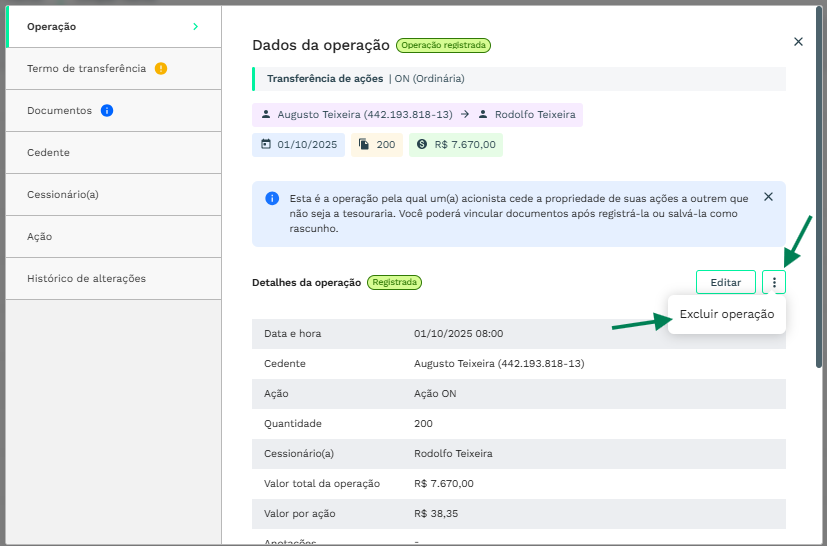Dismiss the blue info banner
The width and height of the screenshot is (827, 546).
(768, 197)
